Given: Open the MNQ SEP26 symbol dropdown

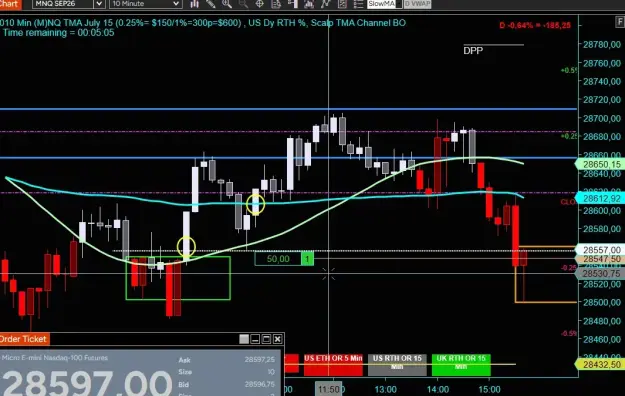Looking at the screenshot, I should coord(99,4).
